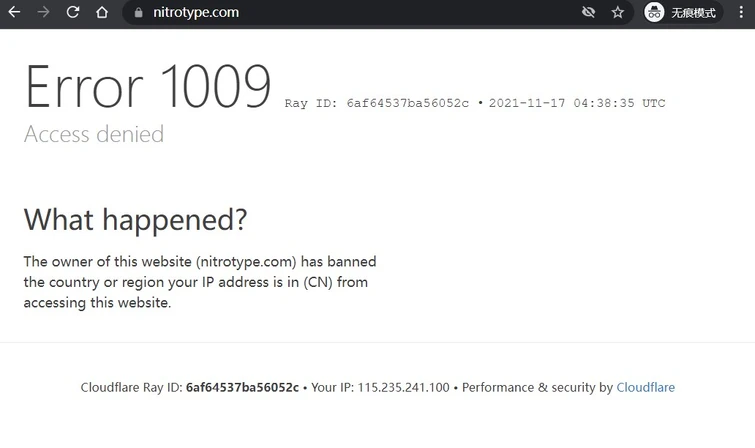
Task: Bookmark this page with the star
Action: pos(618,13)
